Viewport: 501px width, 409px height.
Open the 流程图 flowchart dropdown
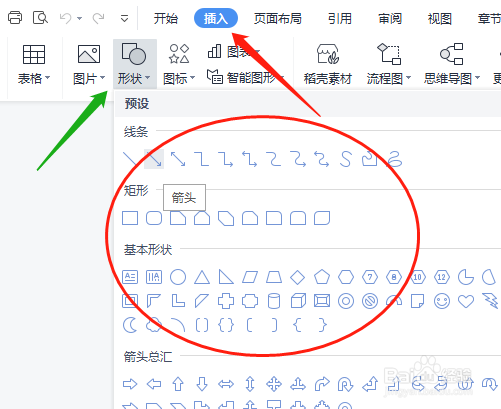pyautogui.click(x=389, y=64)
